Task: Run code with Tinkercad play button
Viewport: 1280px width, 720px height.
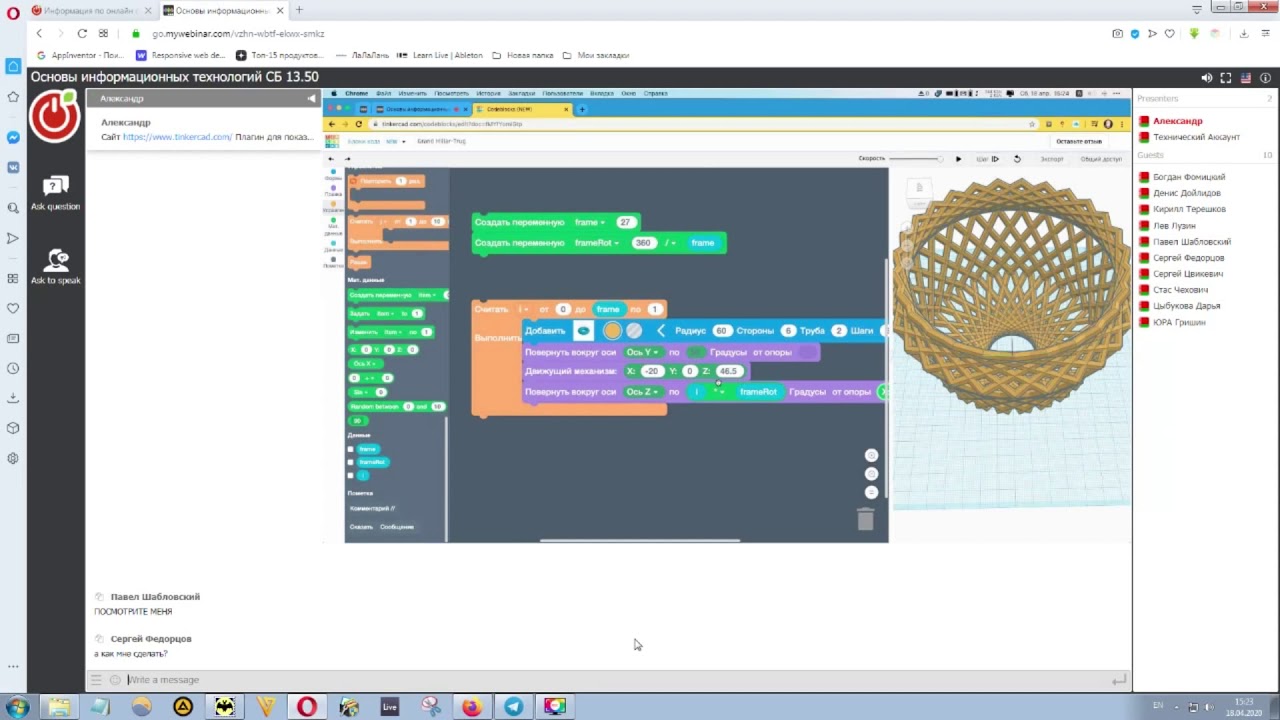Action: click(x=958, y=159)
